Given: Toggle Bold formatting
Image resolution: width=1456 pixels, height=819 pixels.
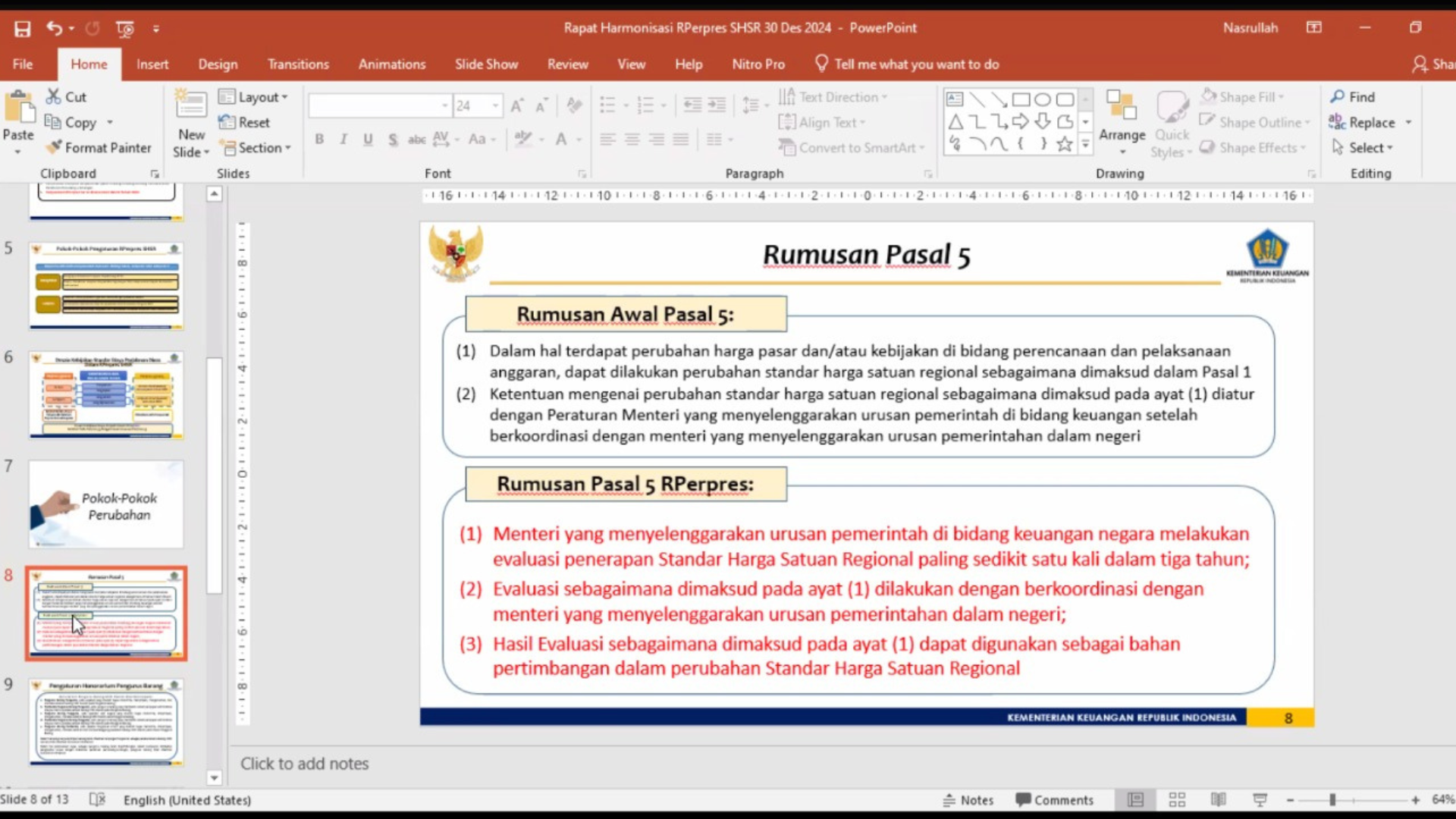Looking at the screenshot, I should click(319, 139).
